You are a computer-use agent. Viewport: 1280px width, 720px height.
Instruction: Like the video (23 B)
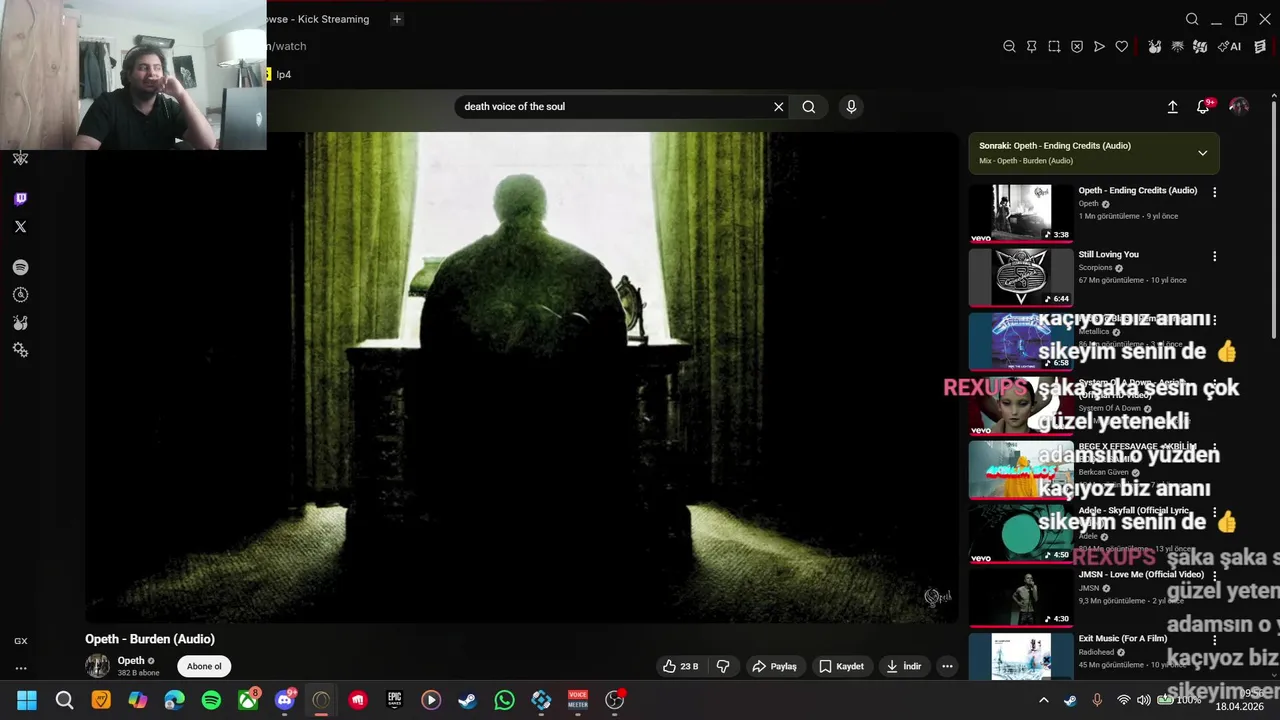[x=680, y=666]
